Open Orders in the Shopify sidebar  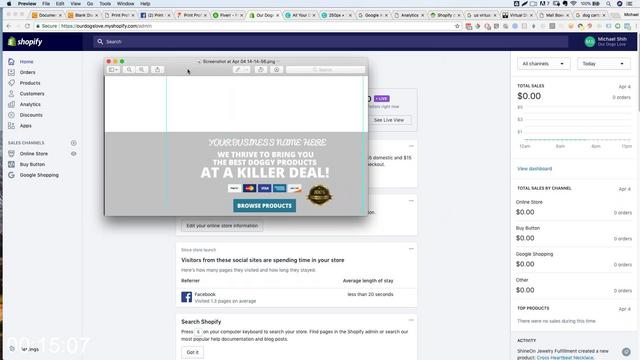pyautogui.click(x=27, y=72)
